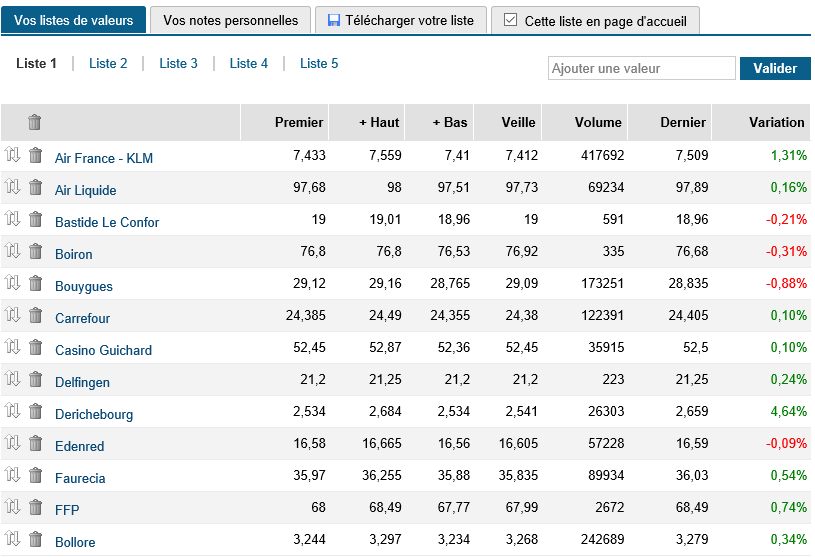
Task: Open FFP stock link
Action: pos(67,510)
